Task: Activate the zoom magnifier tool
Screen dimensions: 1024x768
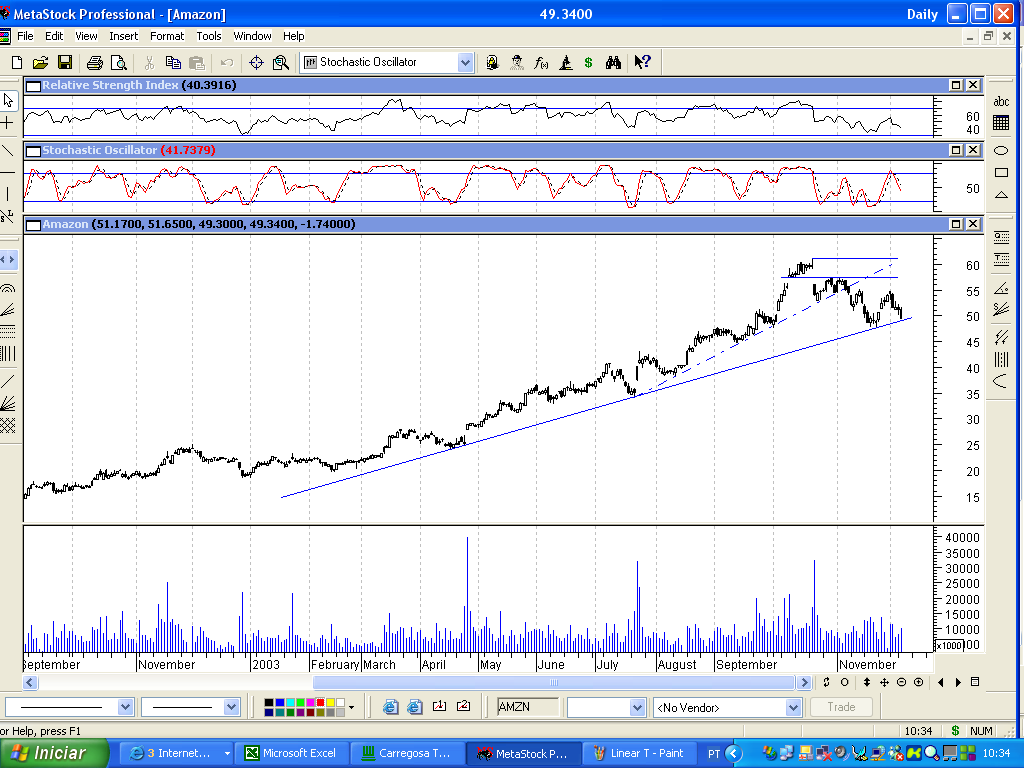Action: click(281, 63)
